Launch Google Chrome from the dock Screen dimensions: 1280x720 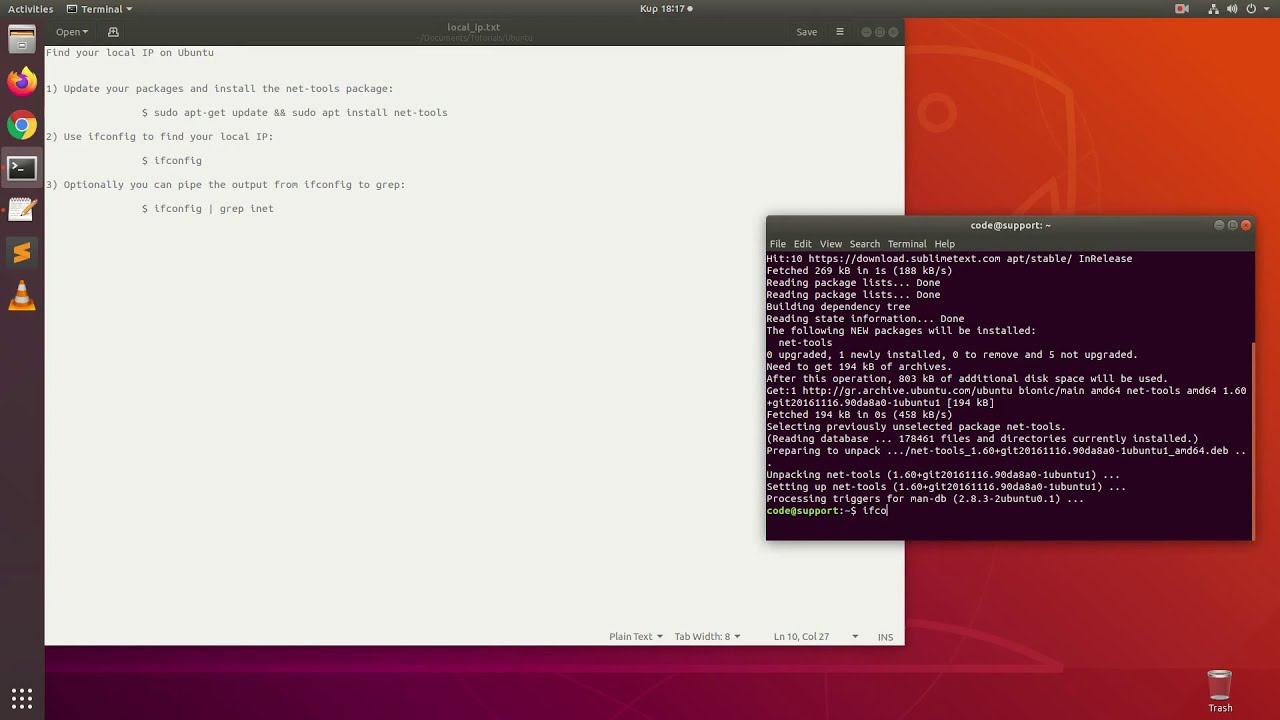[x=22, y=125]
